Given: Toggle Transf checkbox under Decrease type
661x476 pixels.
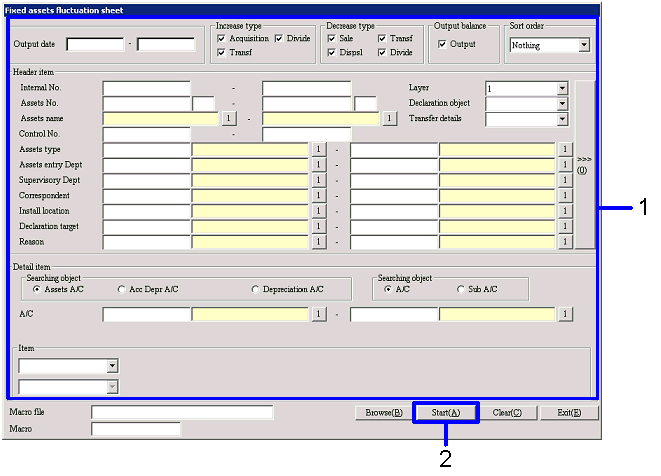Looking at the screenshot, I should click(x=382, y=39).
